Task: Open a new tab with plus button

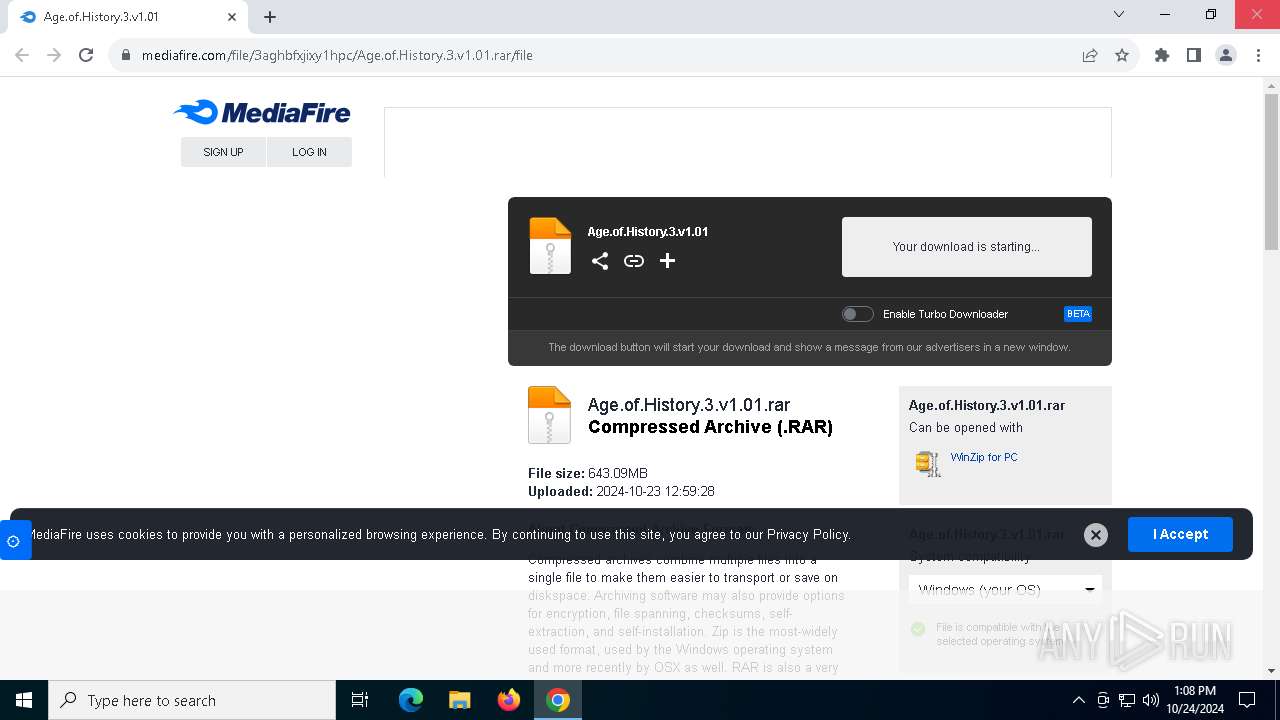Action: (x=270, y=17)
